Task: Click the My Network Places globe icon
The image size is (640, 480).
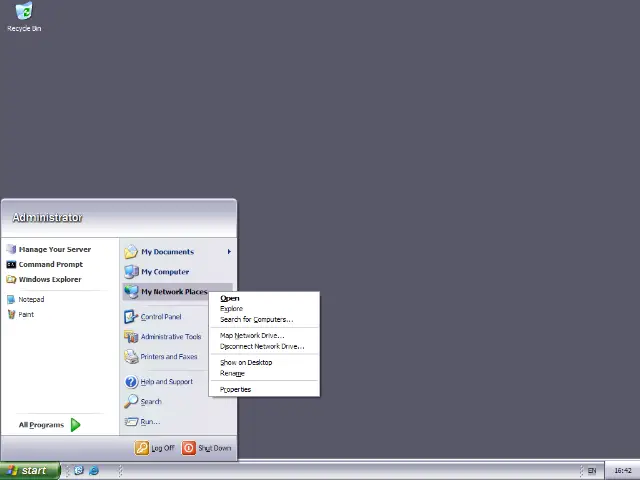Action: [131, 291]
